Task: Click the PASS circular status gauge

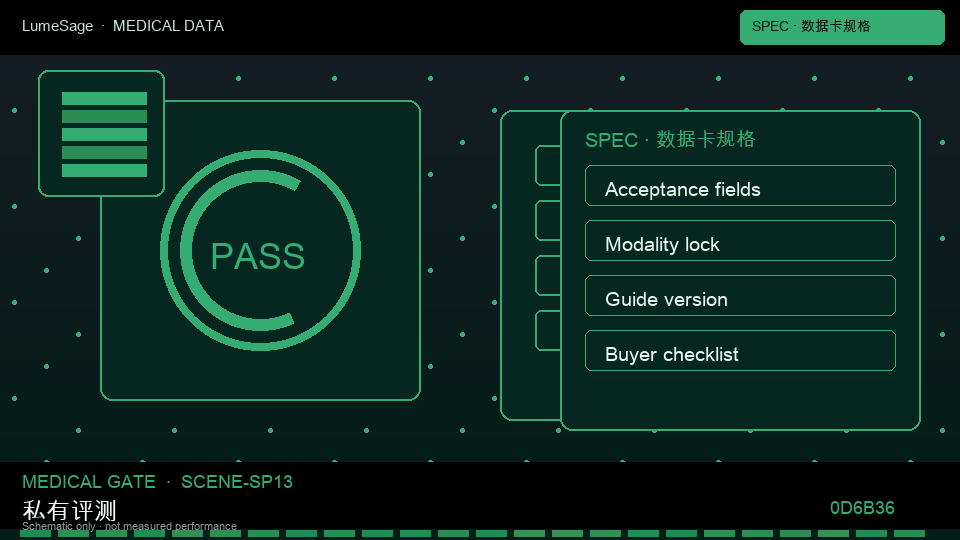Action: [260, 250]
